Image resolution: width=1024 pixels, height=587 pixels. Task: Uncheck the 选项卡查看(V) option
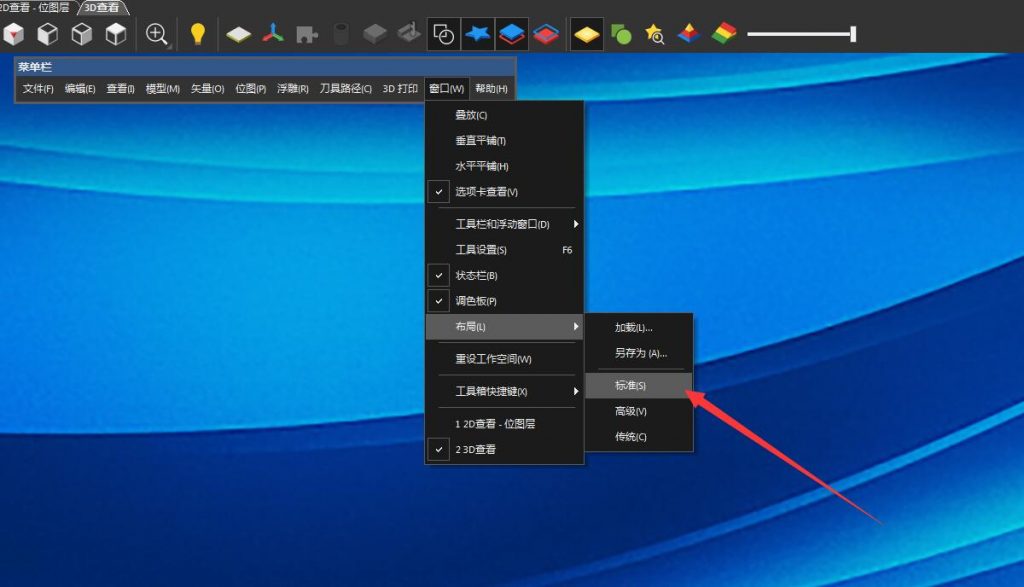504,192
